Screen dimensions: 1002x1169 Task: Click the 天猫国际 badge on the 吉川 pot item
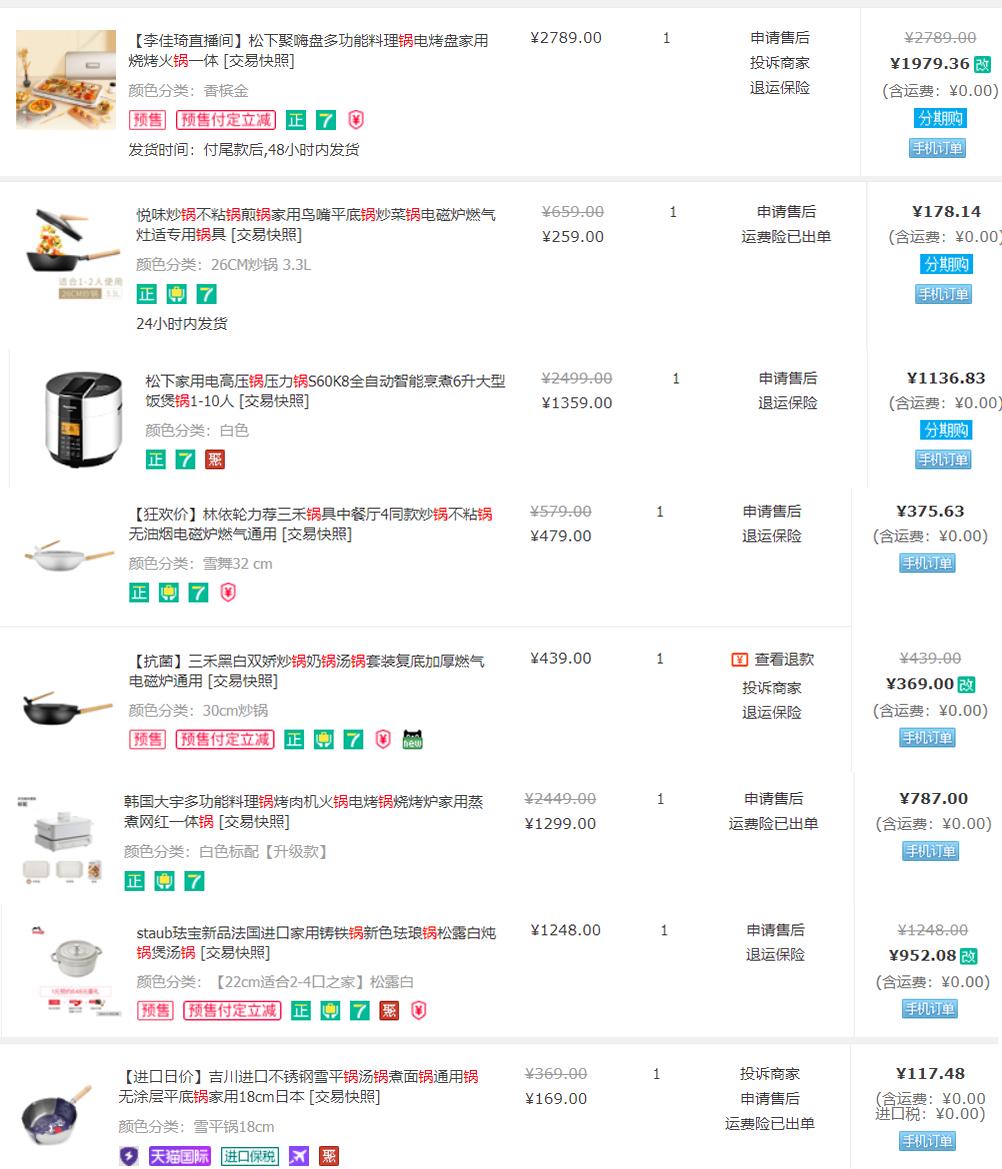(180, 1156)
